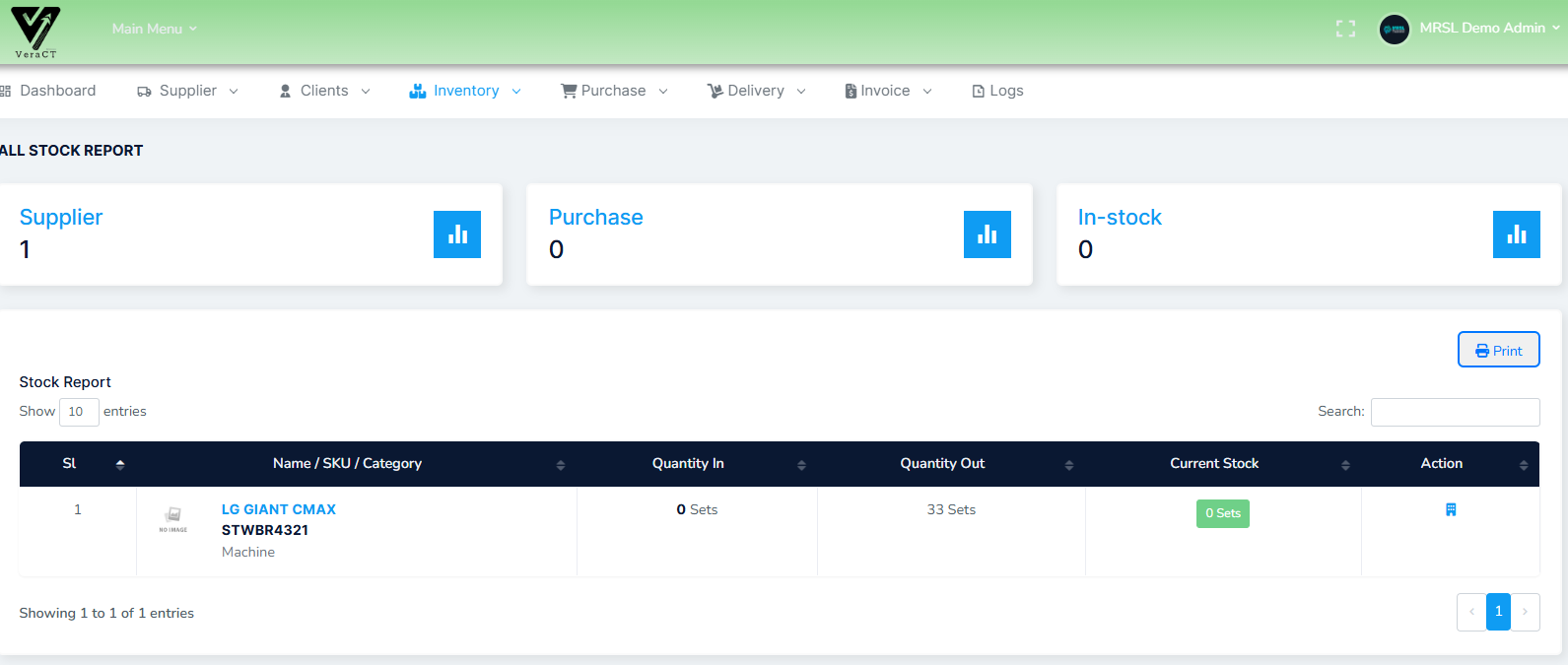The width and height of the screenshot is (1568, 665).
Task: Print the stock report
Action: [x=1498, y=350]
